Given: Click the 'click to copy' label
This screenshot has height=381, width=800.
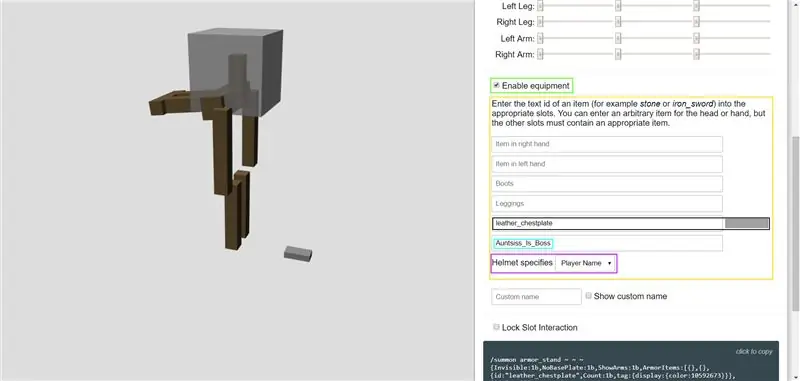Looking at the screenshot, I should pos(754,351).
